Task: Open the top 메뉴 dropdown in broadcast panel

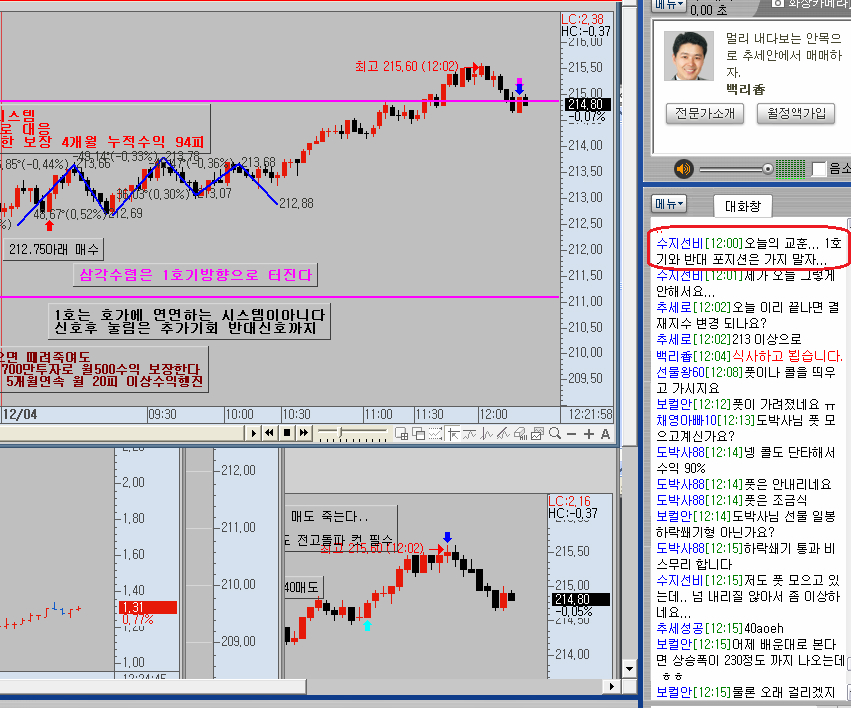Action: tap(670, 5)
